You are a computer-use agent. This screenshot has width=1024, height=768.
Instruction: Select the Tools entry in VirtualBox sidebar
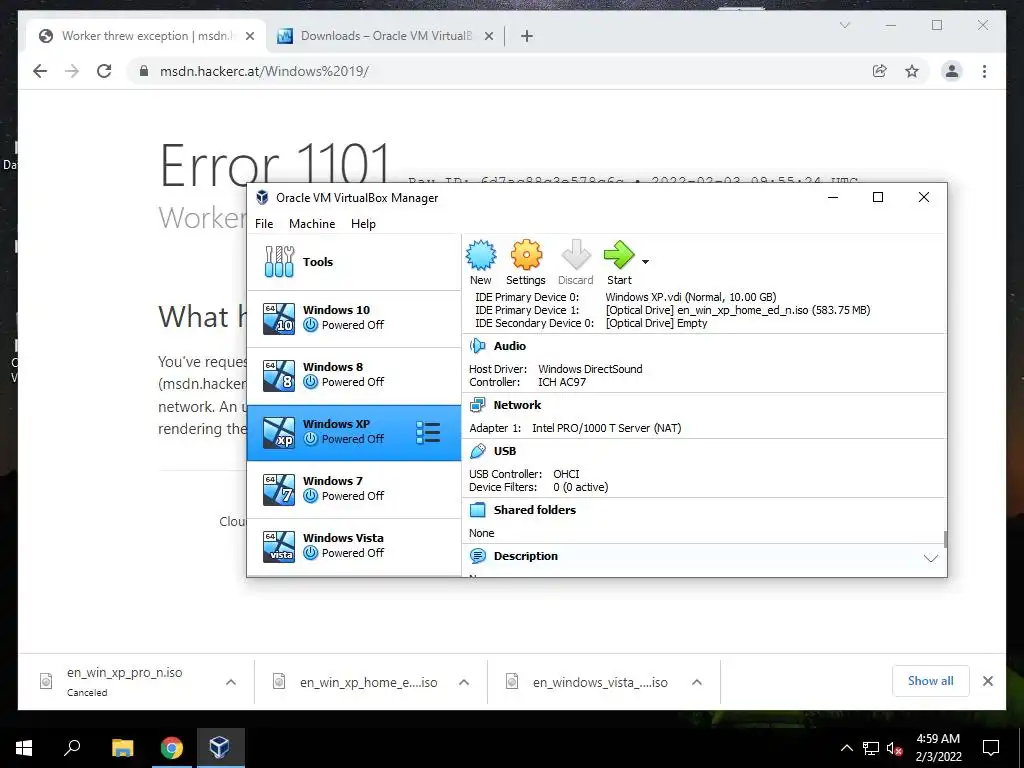(354, 262)
